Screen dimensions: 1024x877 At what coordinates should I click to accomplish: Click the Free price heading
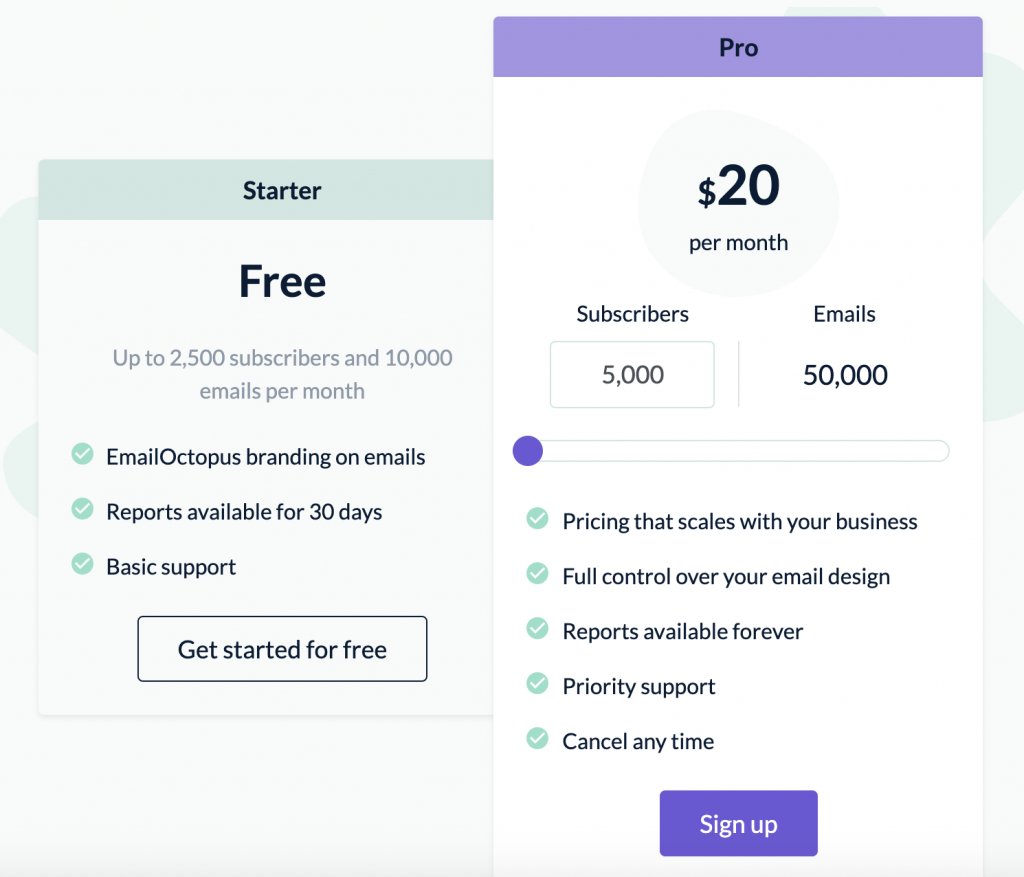click(x=282, y=282)
